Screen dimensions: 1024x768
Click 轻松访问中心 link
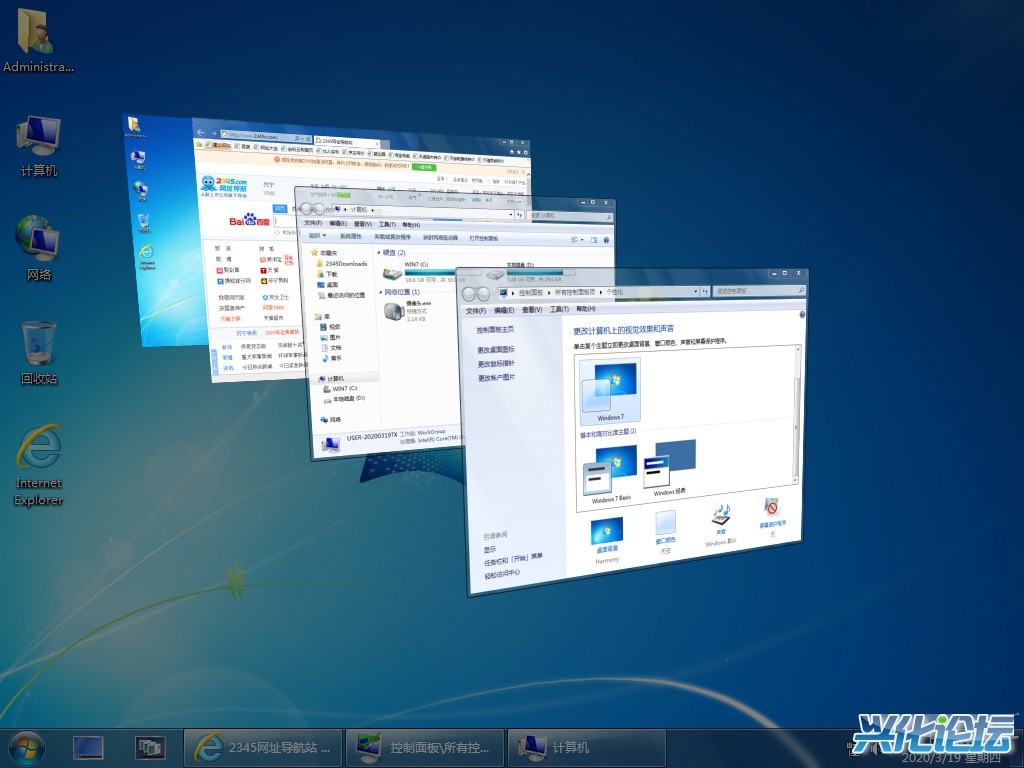(502, 574)
